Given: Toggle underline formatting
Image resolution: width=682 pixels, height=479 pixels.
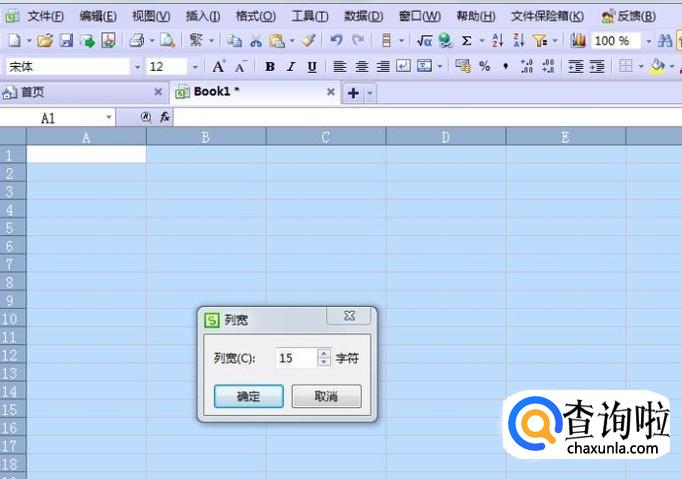Looking at the screenshot, I should [x=312, y=67].
